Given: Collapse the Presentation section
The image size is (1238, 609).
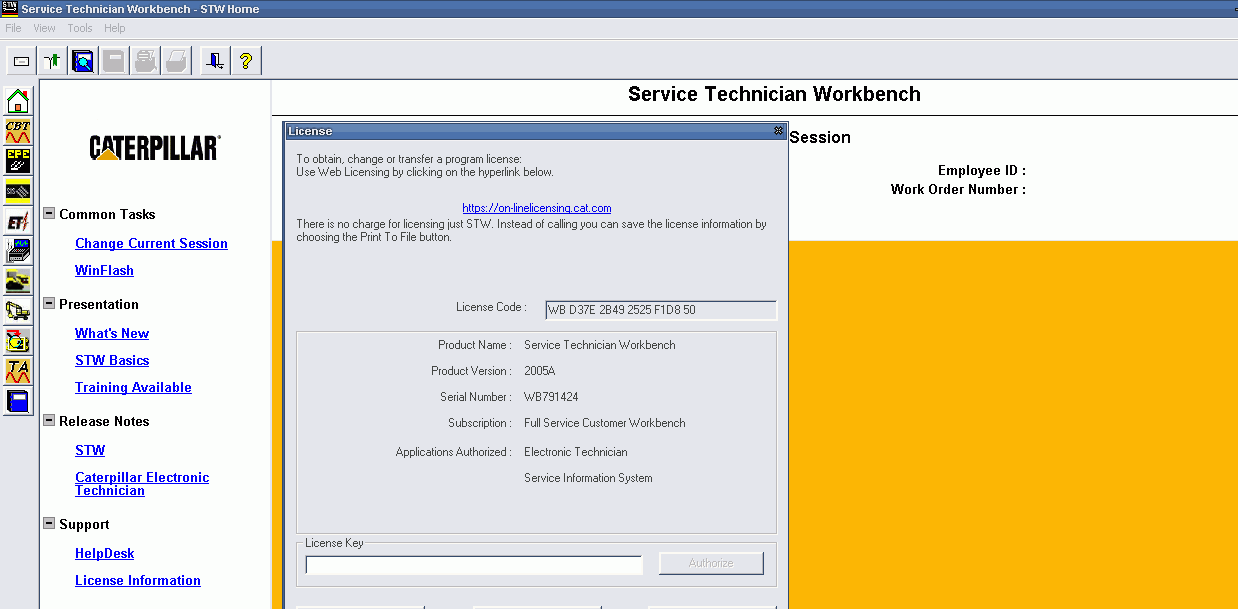Looking at the screenshot, I should (49, 303).
